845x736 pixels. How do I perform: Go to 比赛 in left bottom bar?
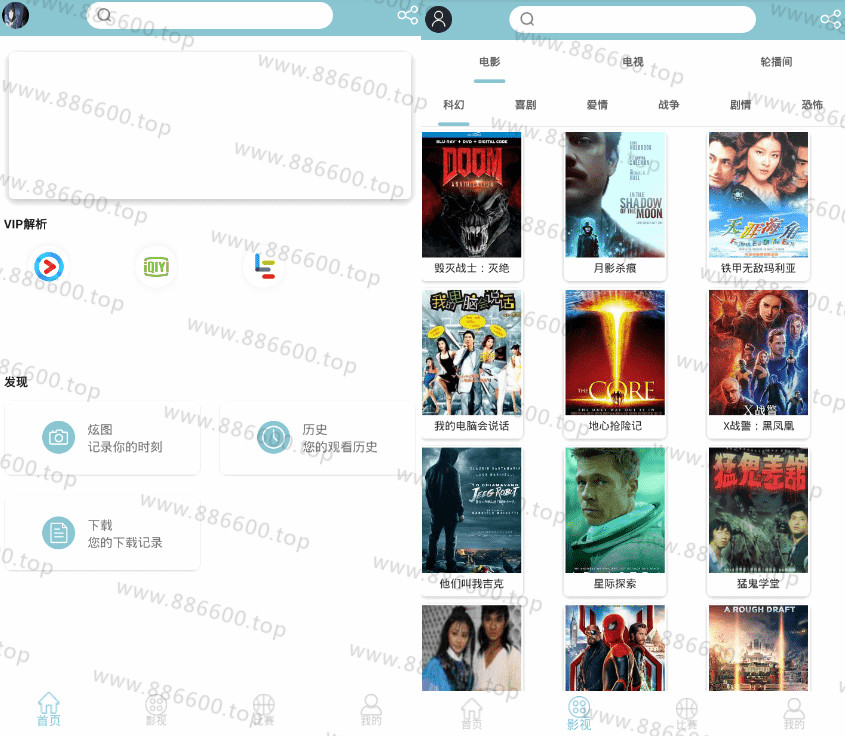[264, 709]
